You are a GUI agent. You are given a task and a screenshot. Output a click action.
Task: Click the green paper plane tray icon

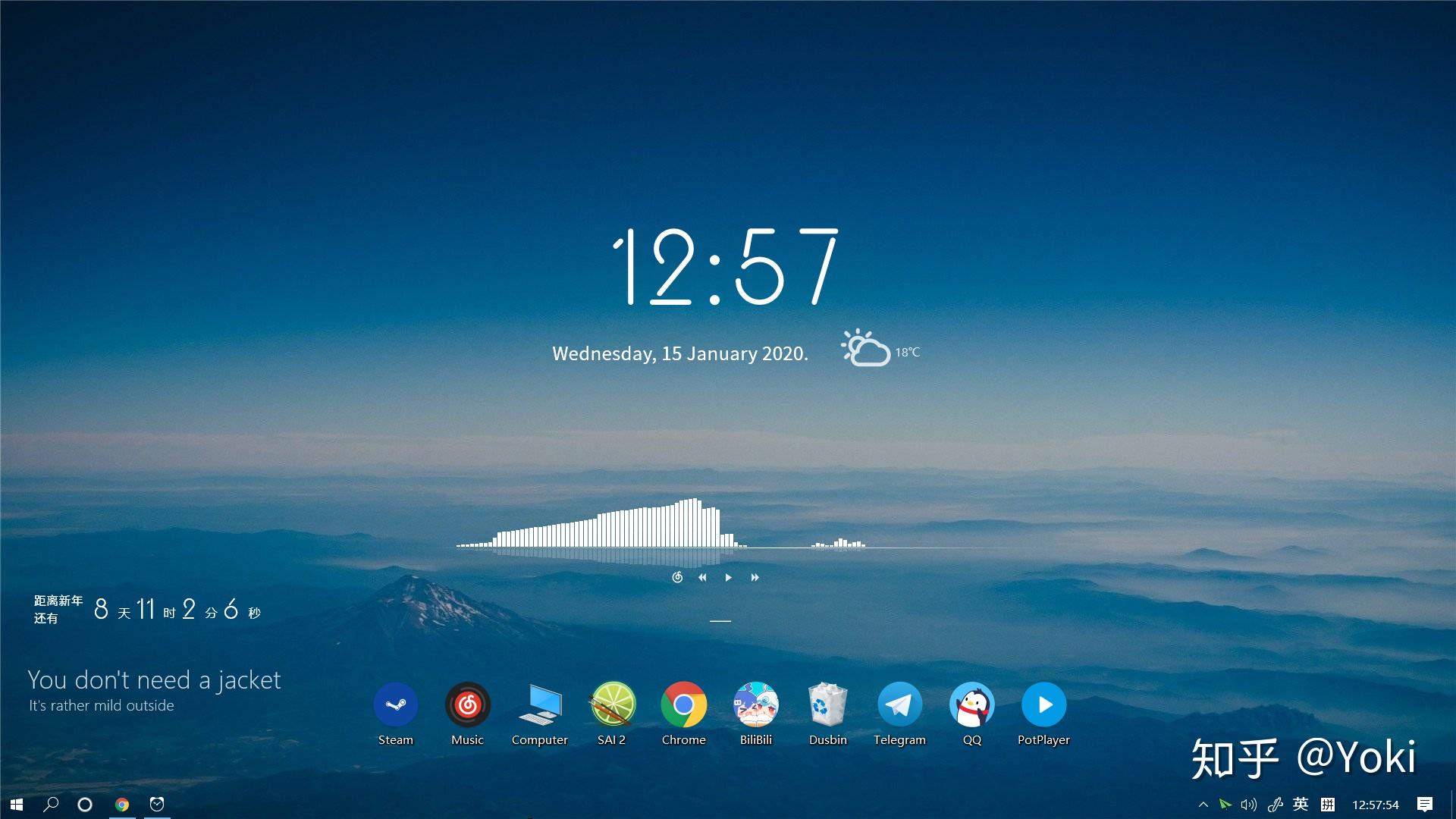(1225, 805)
